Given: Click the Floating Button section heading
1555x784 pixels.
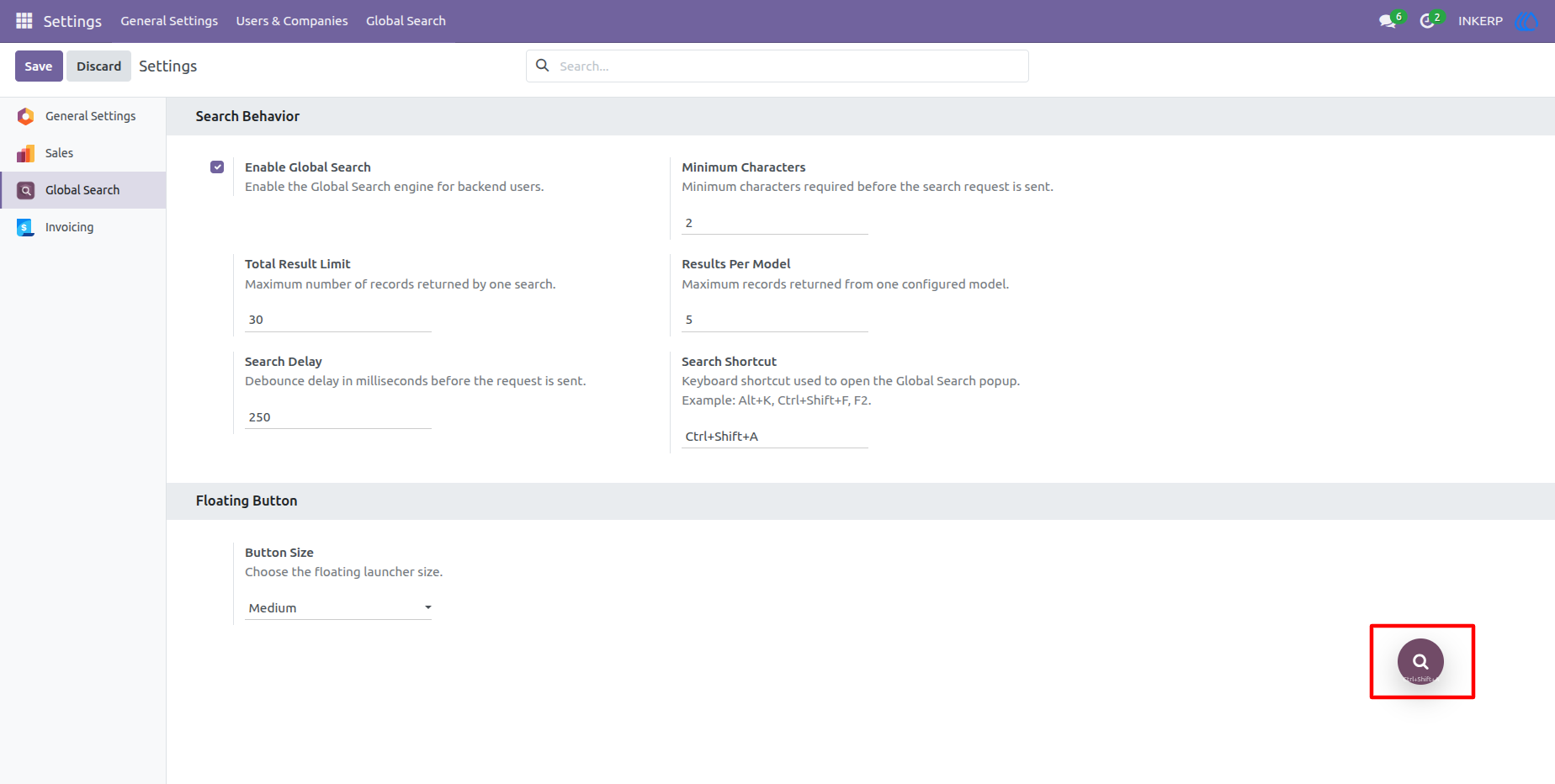Looking at the screenshot, I should pyautogui.click(x=247, y=501).
